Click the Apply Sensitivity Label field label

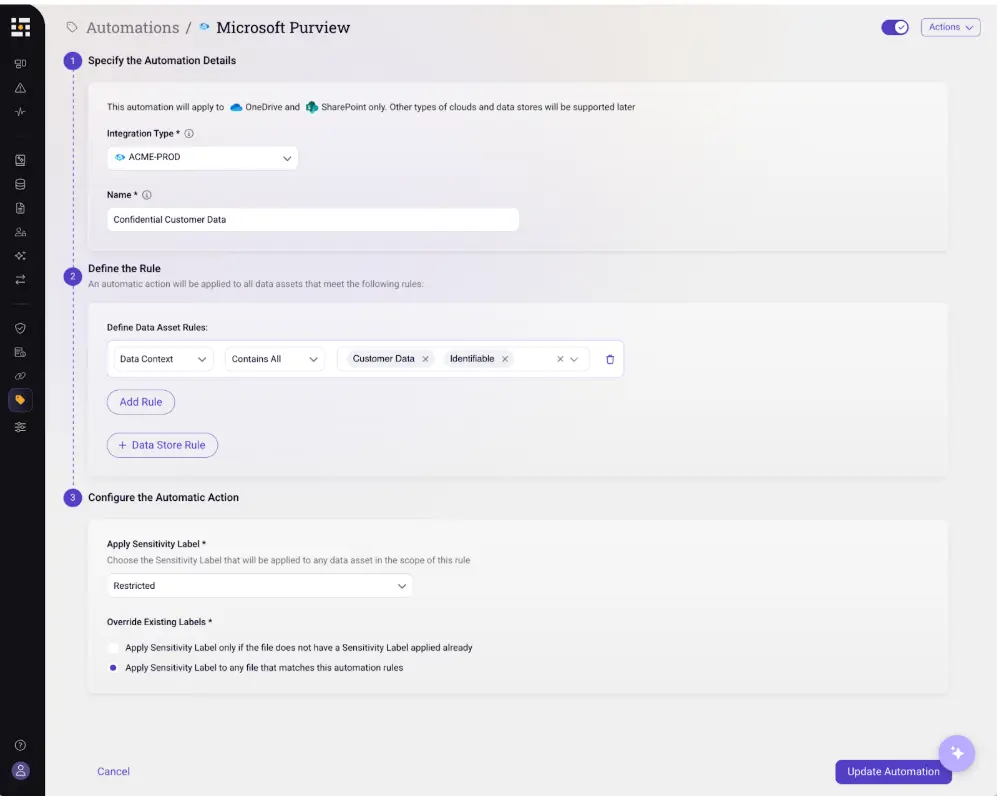pos(157,544)
